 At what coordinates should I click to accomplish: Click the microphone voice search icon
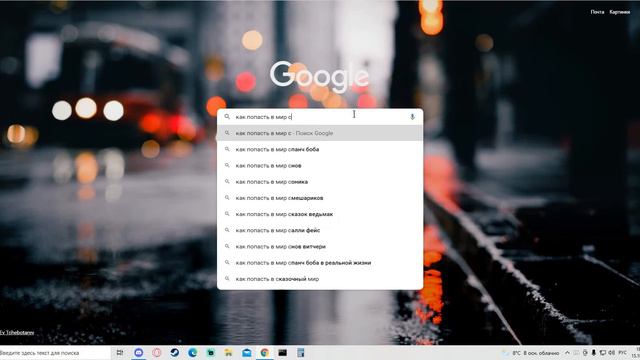(x=412, y=117)
